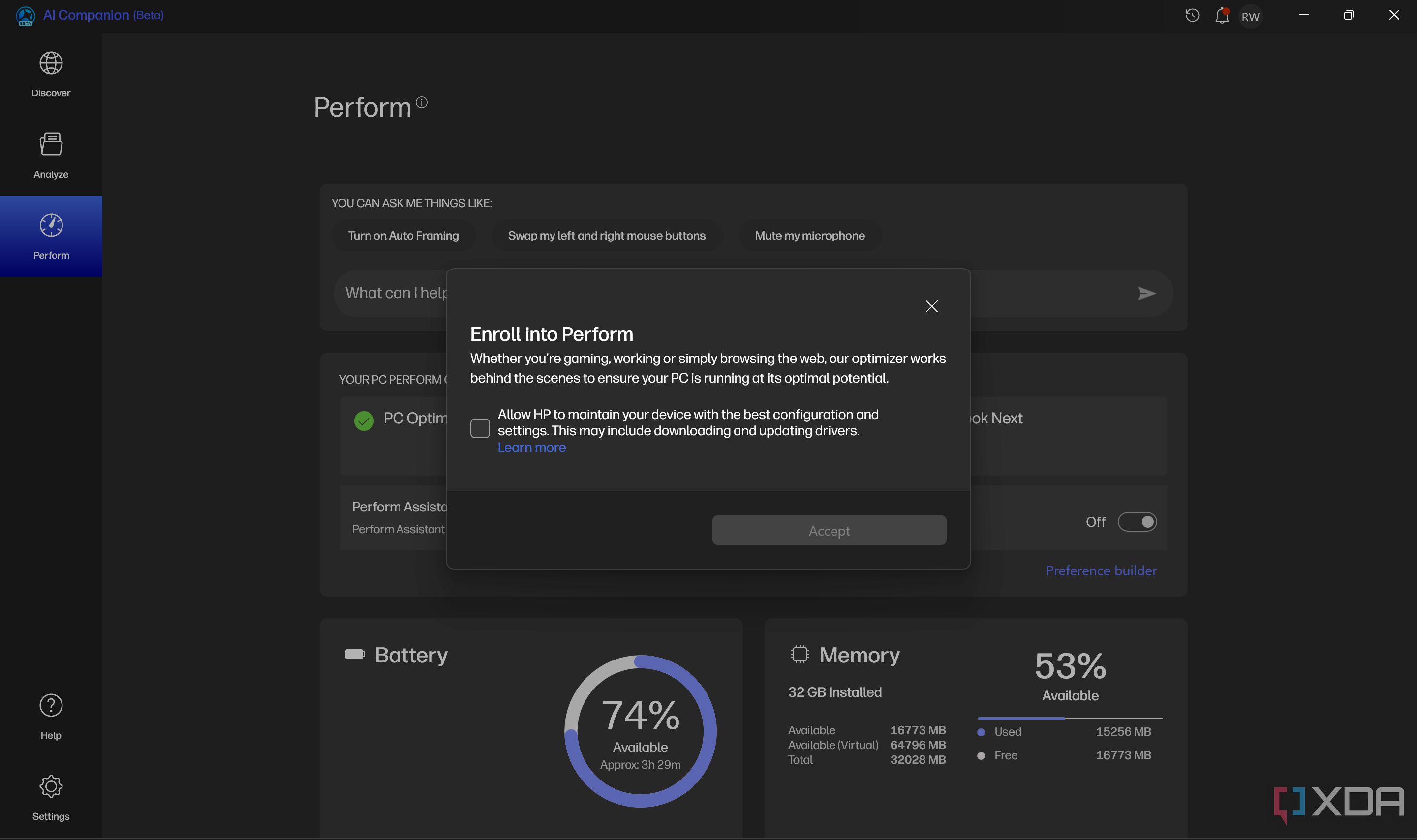Open the RW user profile avatar
The image size is (1417, 840).
pos(1251,16)
